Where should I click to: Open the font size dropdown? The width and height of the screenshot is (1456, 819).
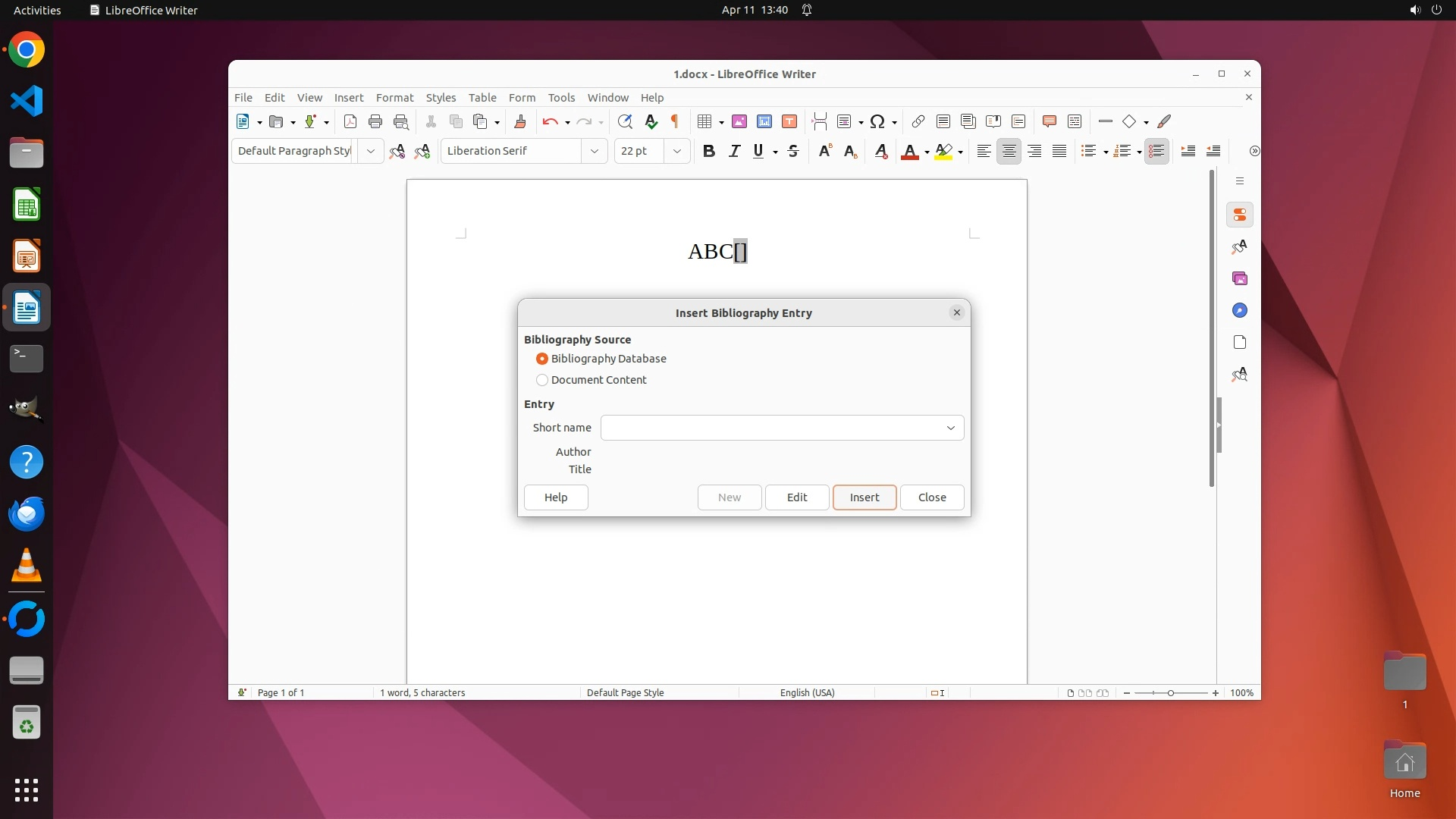[677, 151]
